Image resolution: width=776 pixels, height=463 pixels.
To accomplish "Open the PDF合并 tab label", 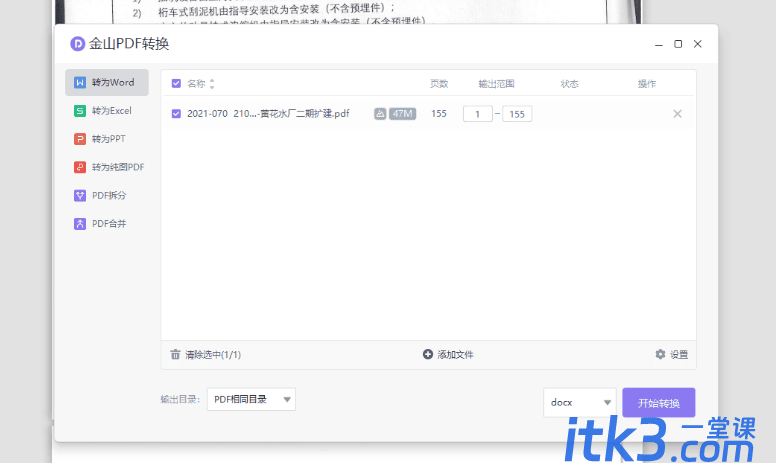I will click(109, 224).
